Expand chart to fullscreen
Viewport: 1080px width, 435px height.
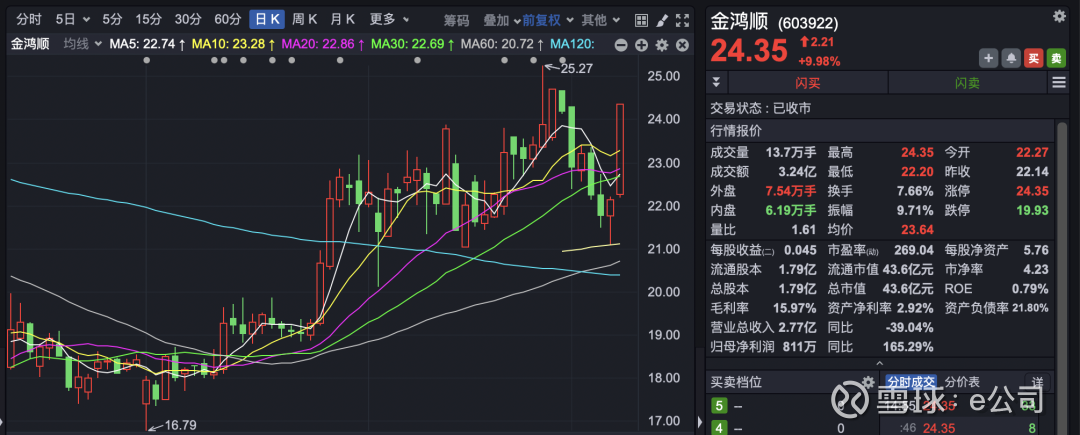click(682, 20)
